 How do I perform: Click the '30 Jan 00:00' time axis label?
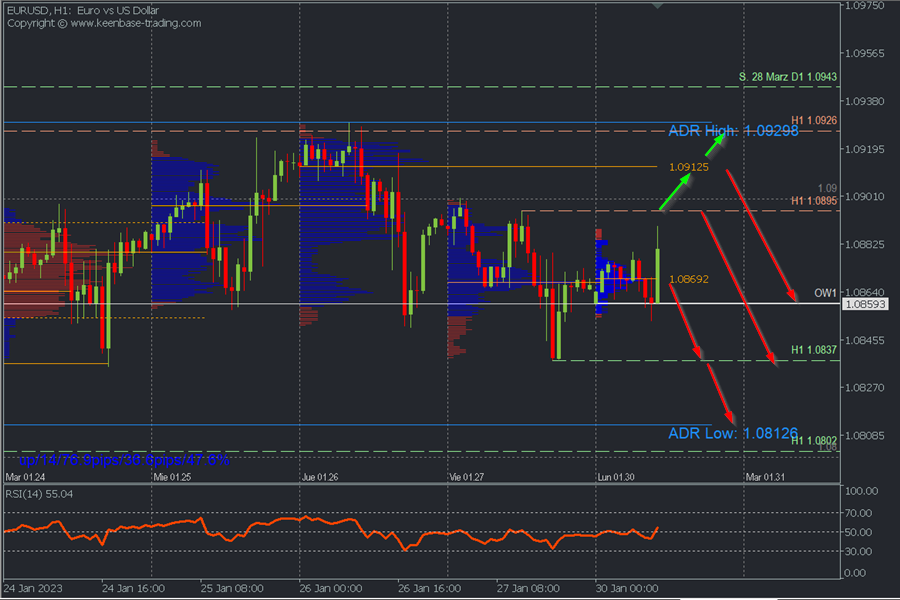(627, 589)
